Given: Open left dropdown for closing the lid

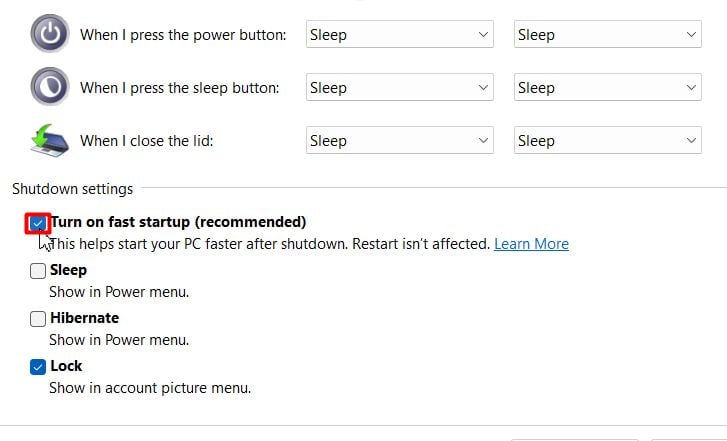Looking at the screenshot, I should coord(400,140).
